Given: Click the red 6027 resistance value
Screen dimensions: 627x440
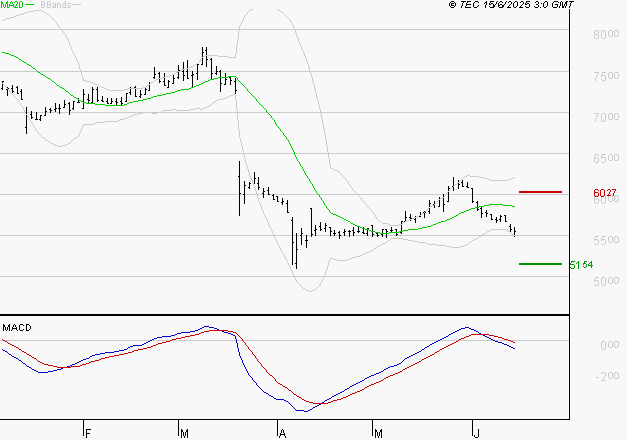Looking at the screenshot, I should pos(605,193).
